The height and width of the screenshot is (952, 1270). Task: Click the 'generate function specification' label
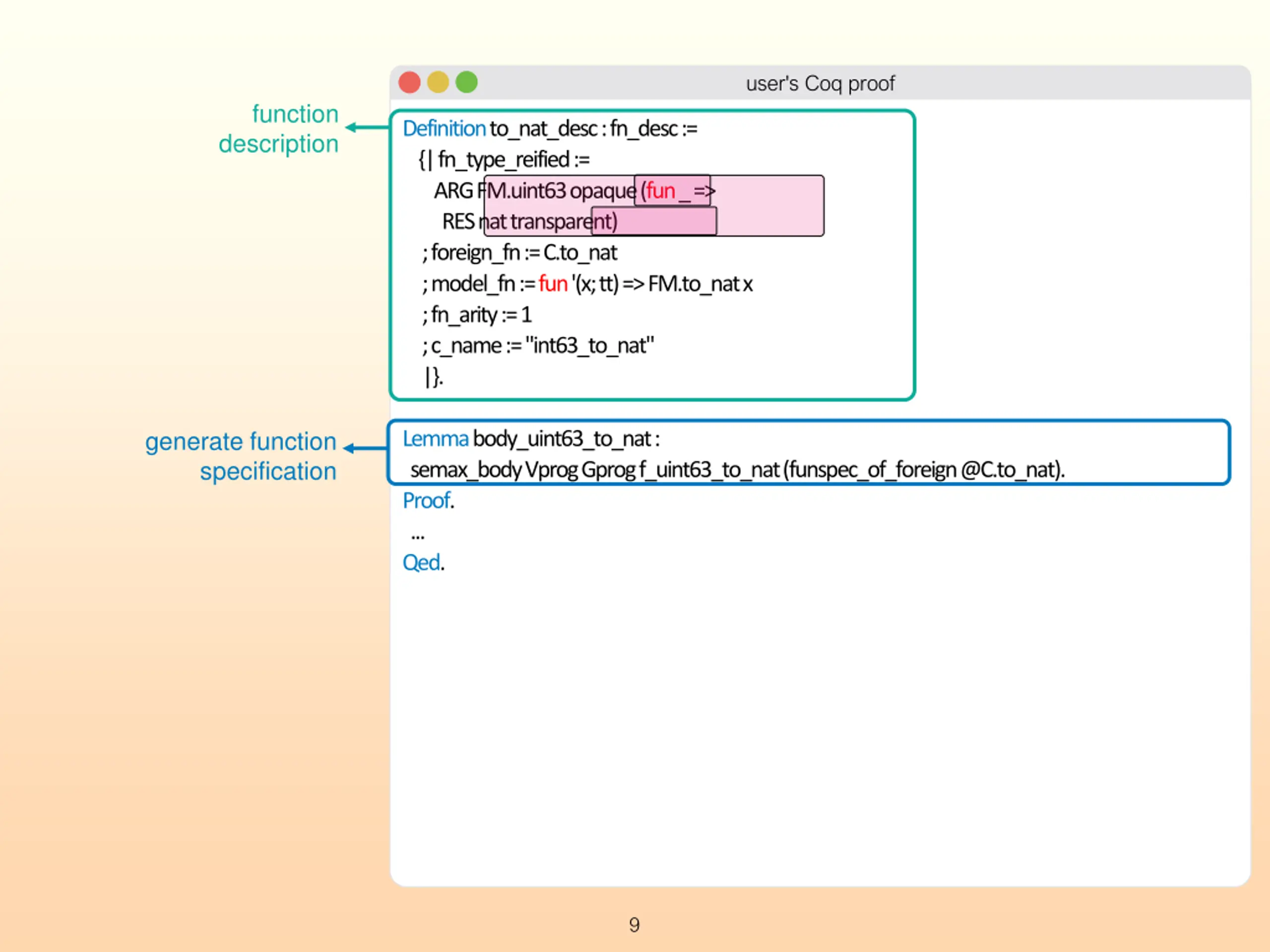[x=241, y=456]
